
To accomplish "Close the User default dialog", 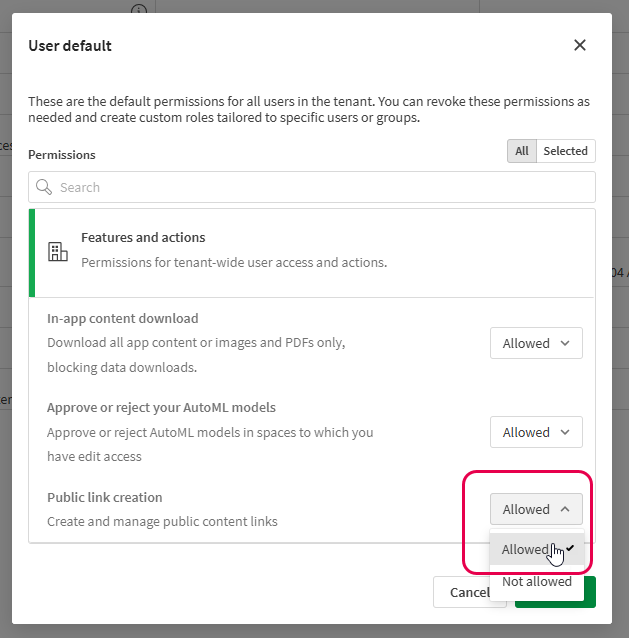I will coord(580,45).
